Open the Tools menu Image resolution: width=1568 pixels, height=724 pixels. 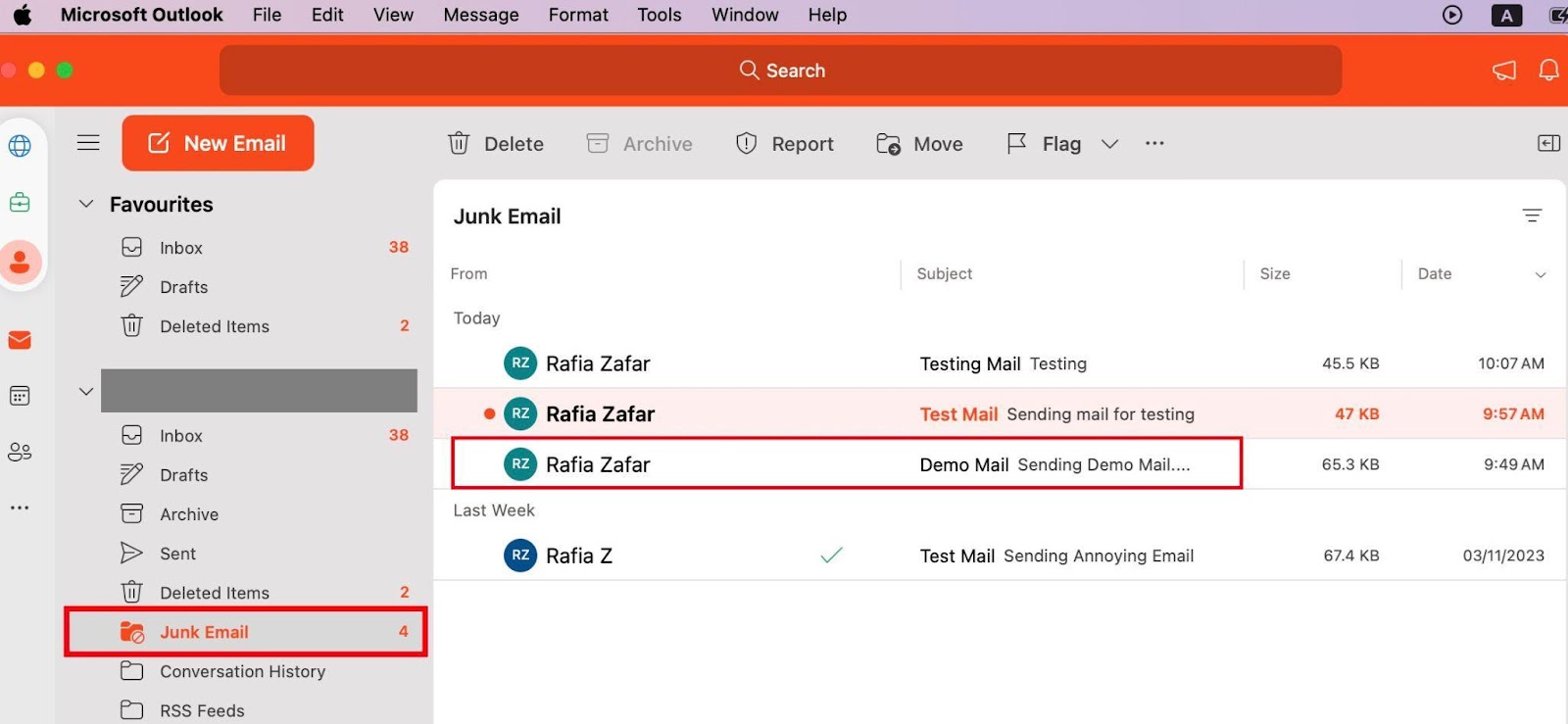point(660,15)
